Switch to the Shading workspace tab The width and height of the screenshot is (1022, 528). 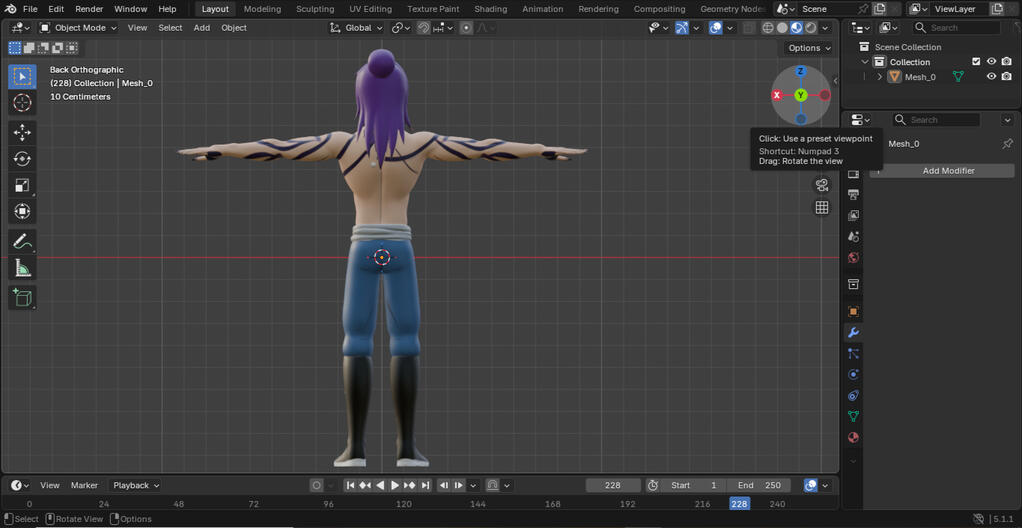[x=491, y=9]
